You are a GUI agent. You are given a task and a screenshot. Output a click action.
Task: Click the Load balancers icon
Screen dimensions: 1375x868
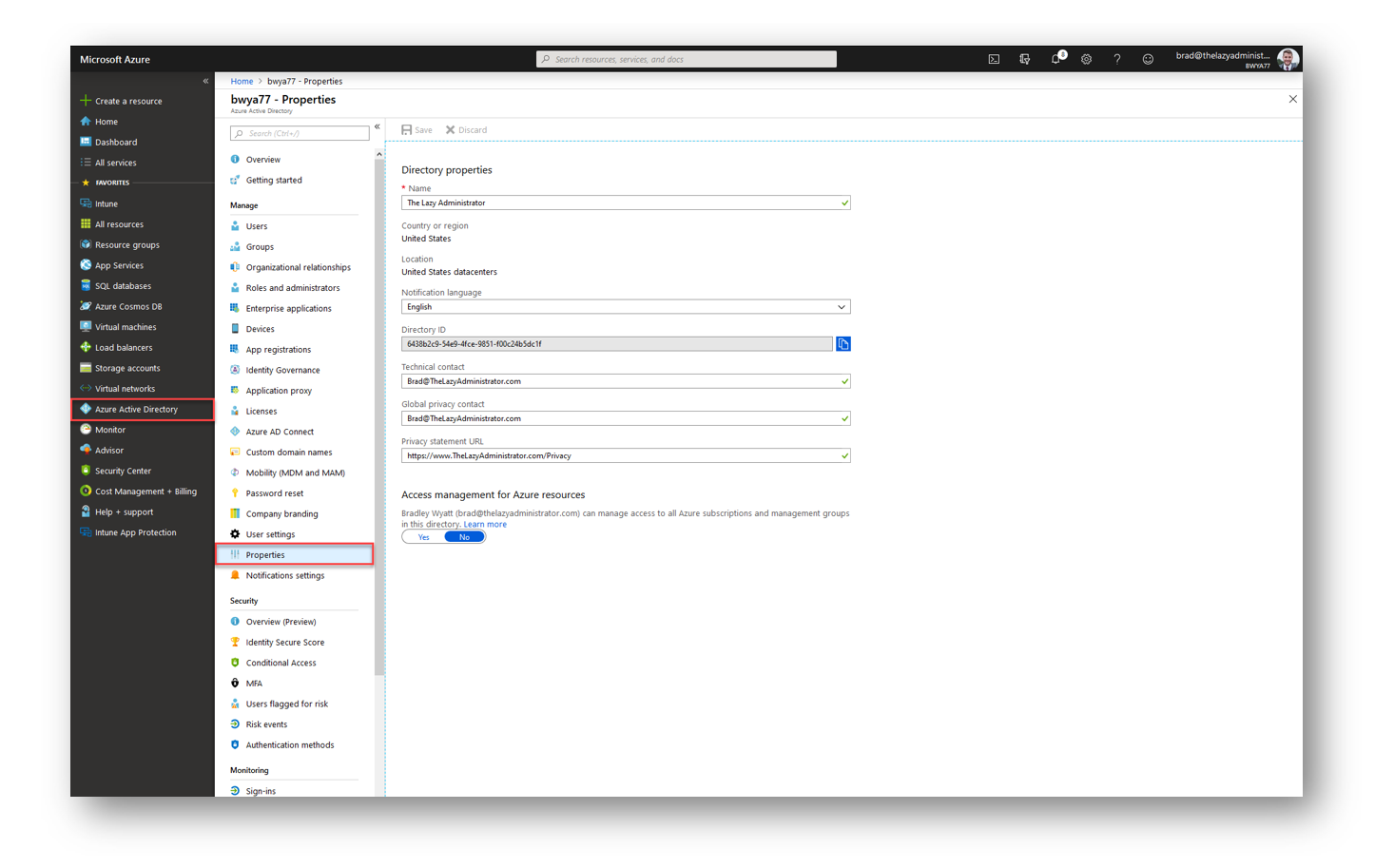coord(86,347)
